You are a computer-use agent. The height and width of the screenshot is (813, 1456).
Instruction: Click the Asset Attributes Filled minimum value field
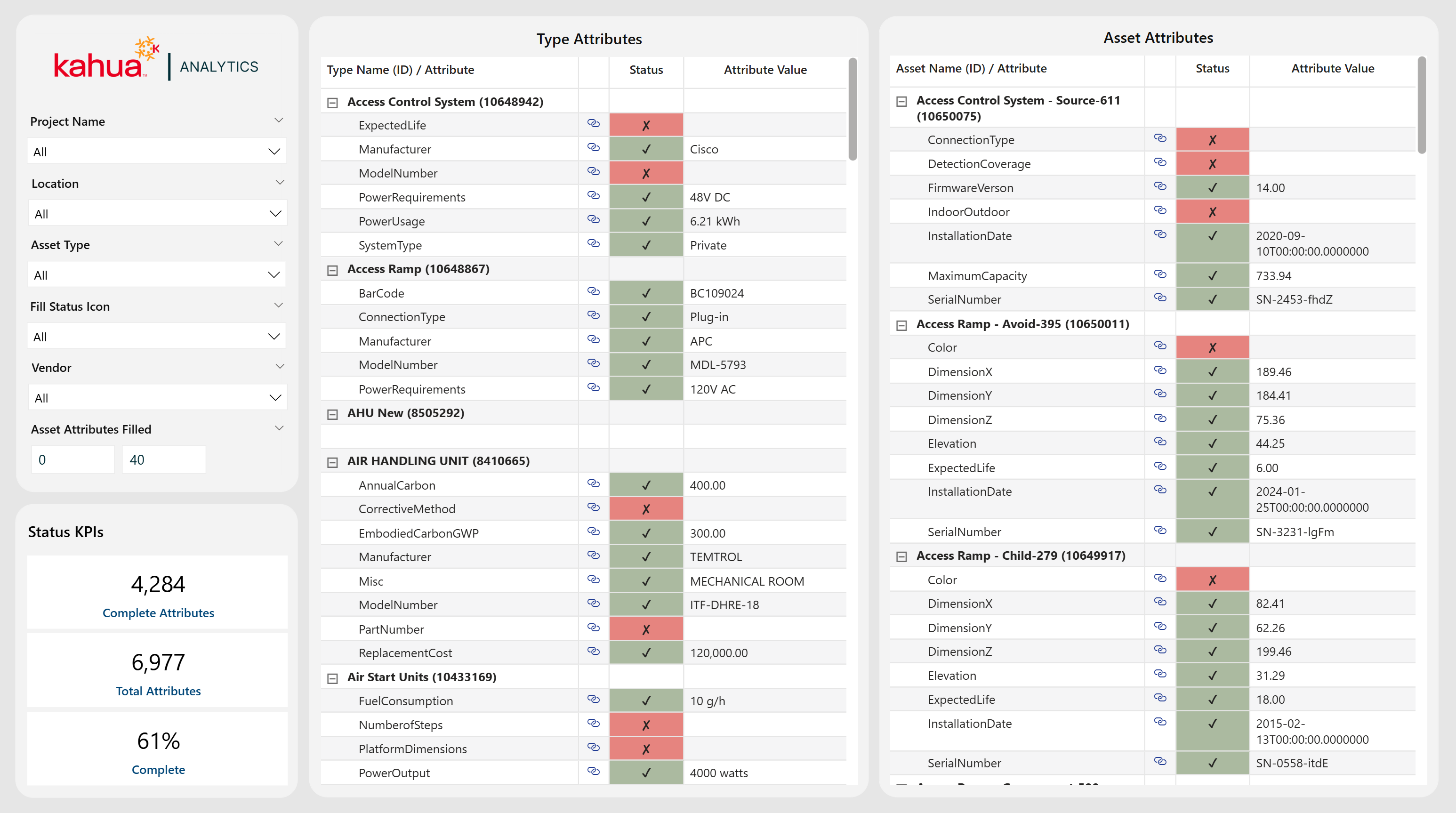73,459
